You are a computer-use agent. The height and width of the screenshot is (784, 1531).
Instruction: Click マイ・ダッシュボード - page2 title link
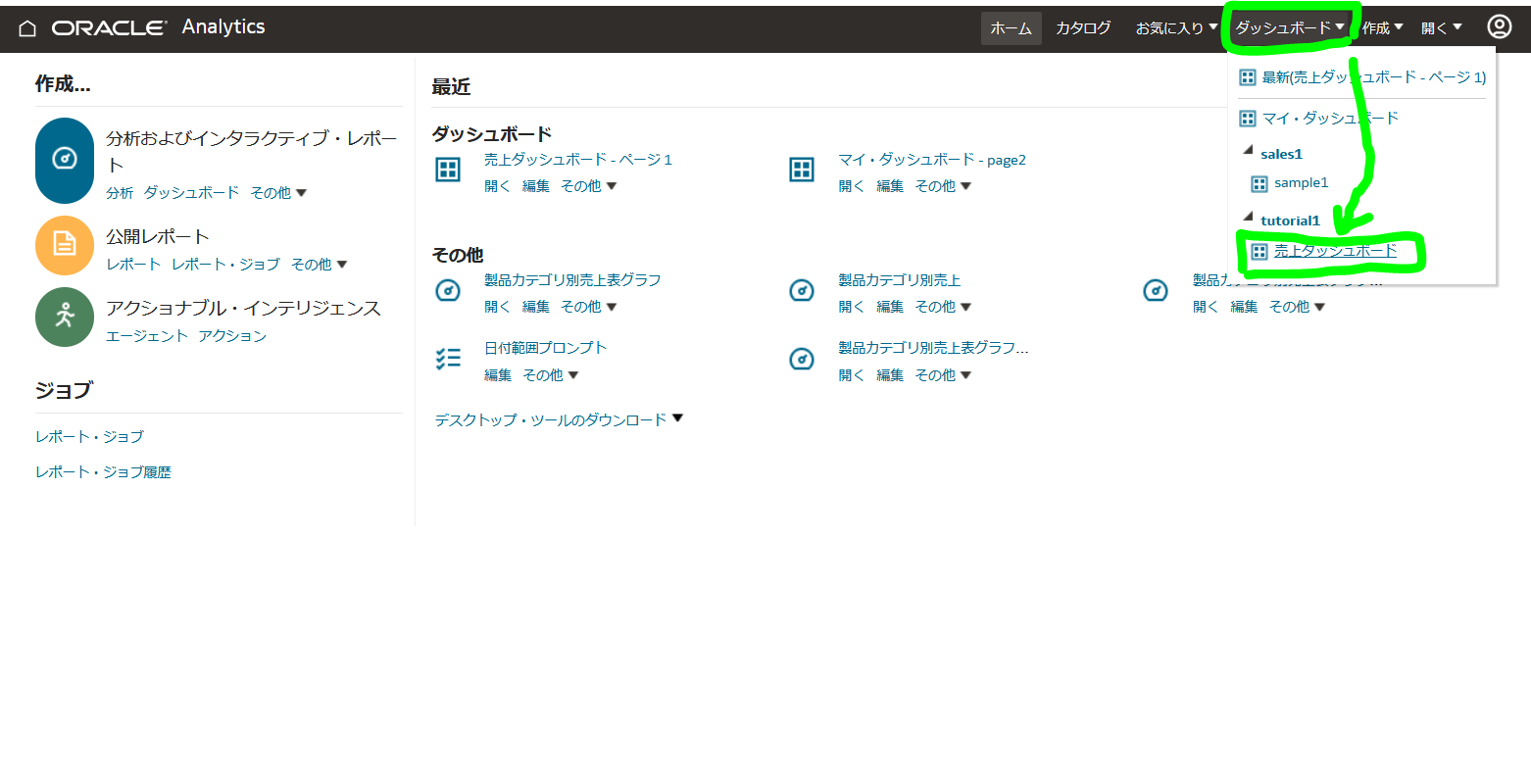(932, 160)
